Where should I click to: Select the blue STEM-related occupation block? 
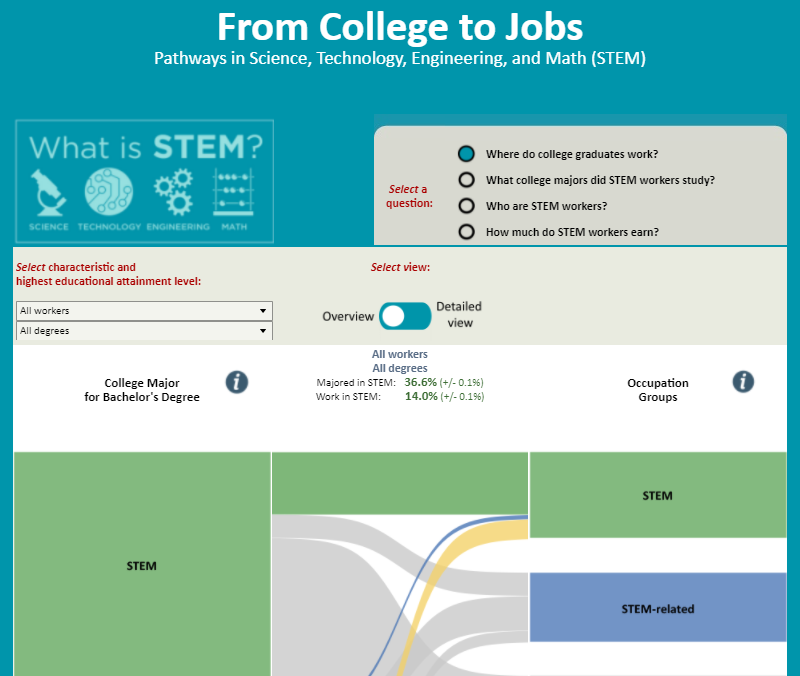point(657,607)
